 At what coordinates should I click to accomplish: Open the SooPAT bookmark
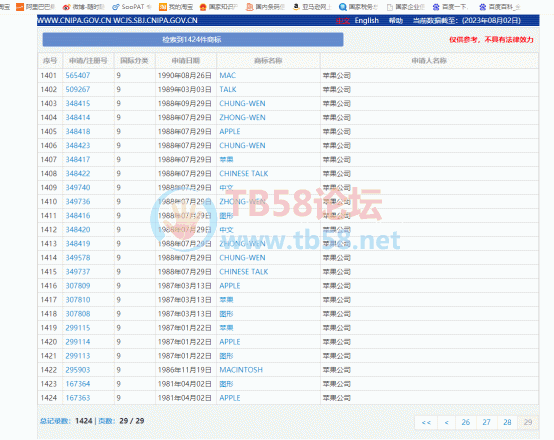tap(131, 7)
